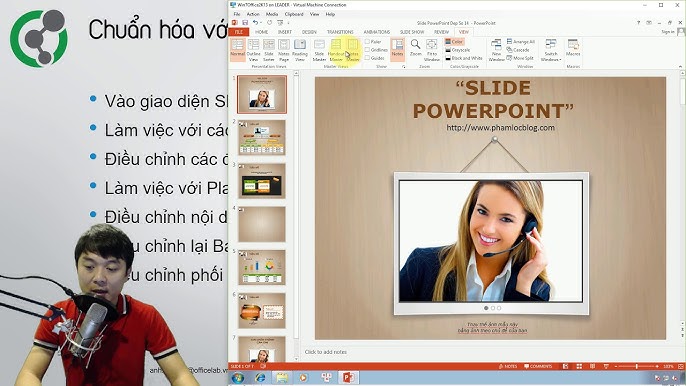
Task: Fit slide to current window status icon
Action: pyautogui.click(x=681, y=366)
